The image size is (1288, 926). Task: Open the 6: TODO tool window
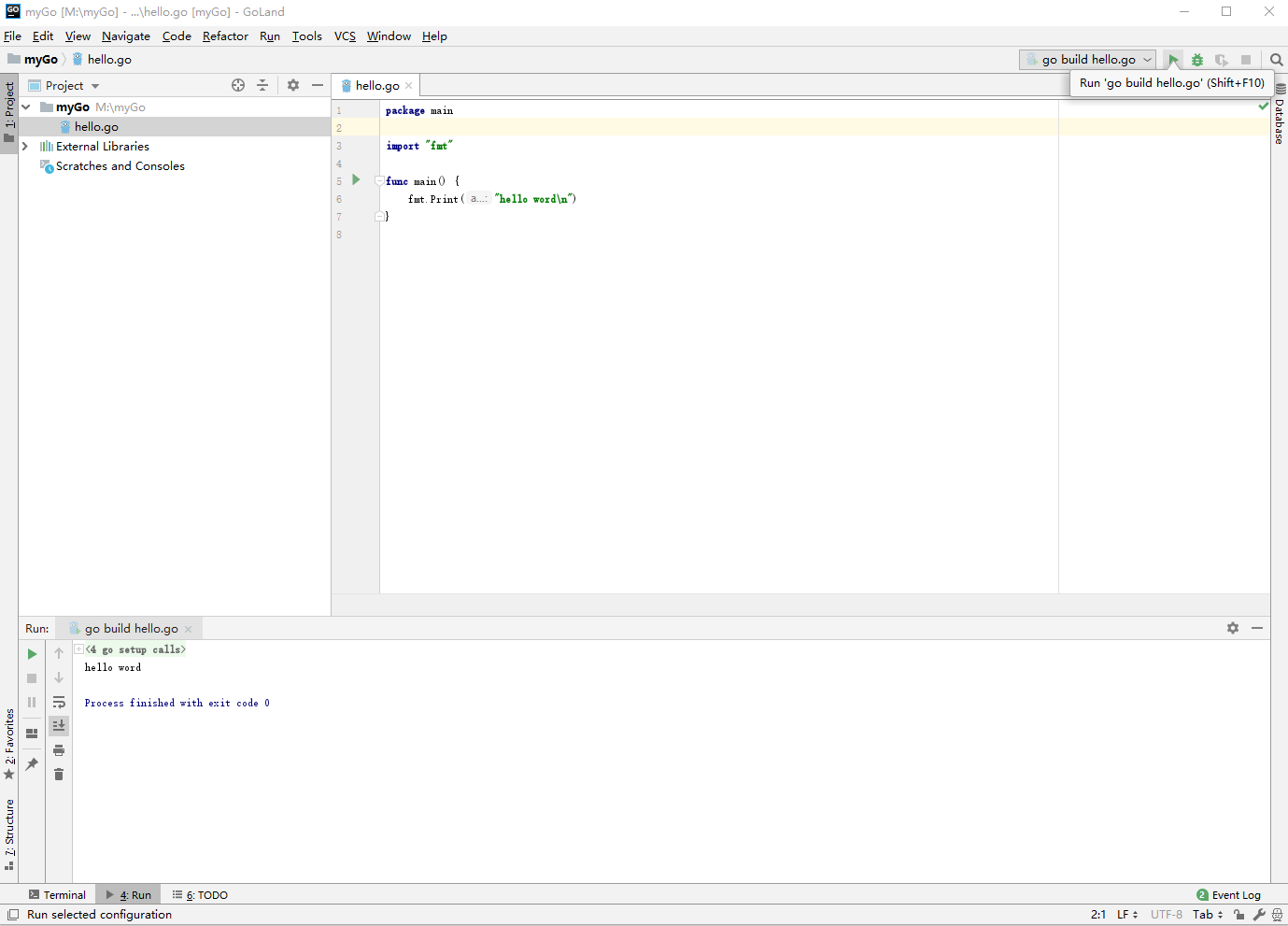click(200, 895)
